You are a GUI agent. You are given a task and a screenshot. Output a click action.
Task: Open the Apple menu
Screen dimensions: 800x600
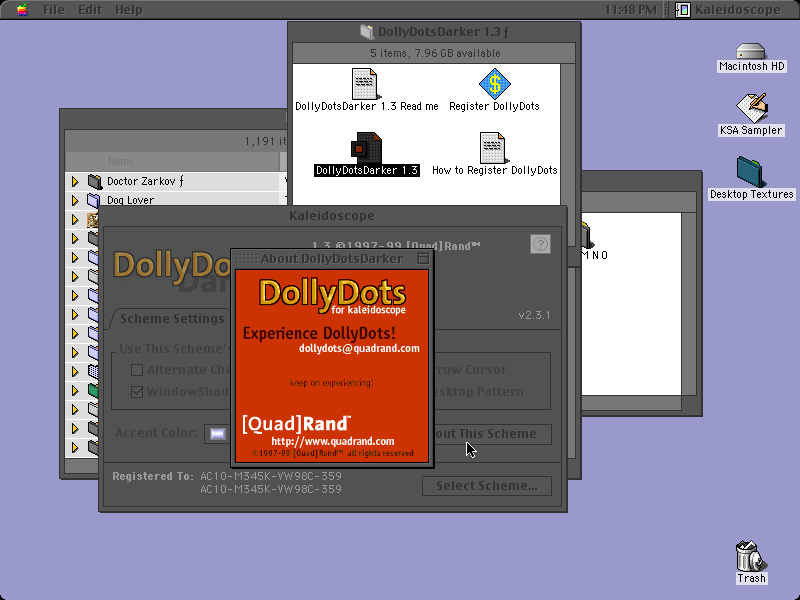pyautogui.click(x=22, y=9)
